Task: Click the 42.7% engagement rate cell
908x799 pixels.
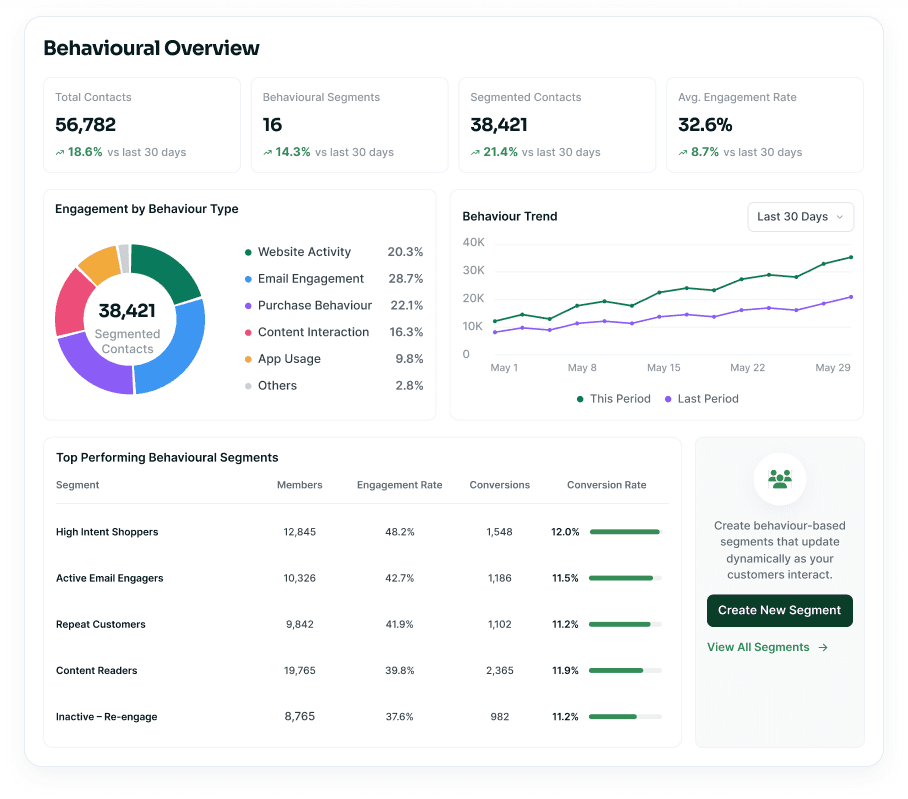Action: (400, 578)
